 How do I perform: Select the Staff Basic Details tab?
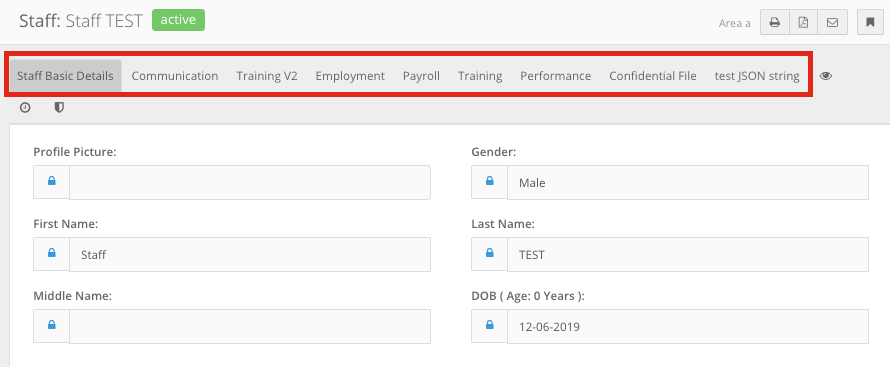pos(65,76)
